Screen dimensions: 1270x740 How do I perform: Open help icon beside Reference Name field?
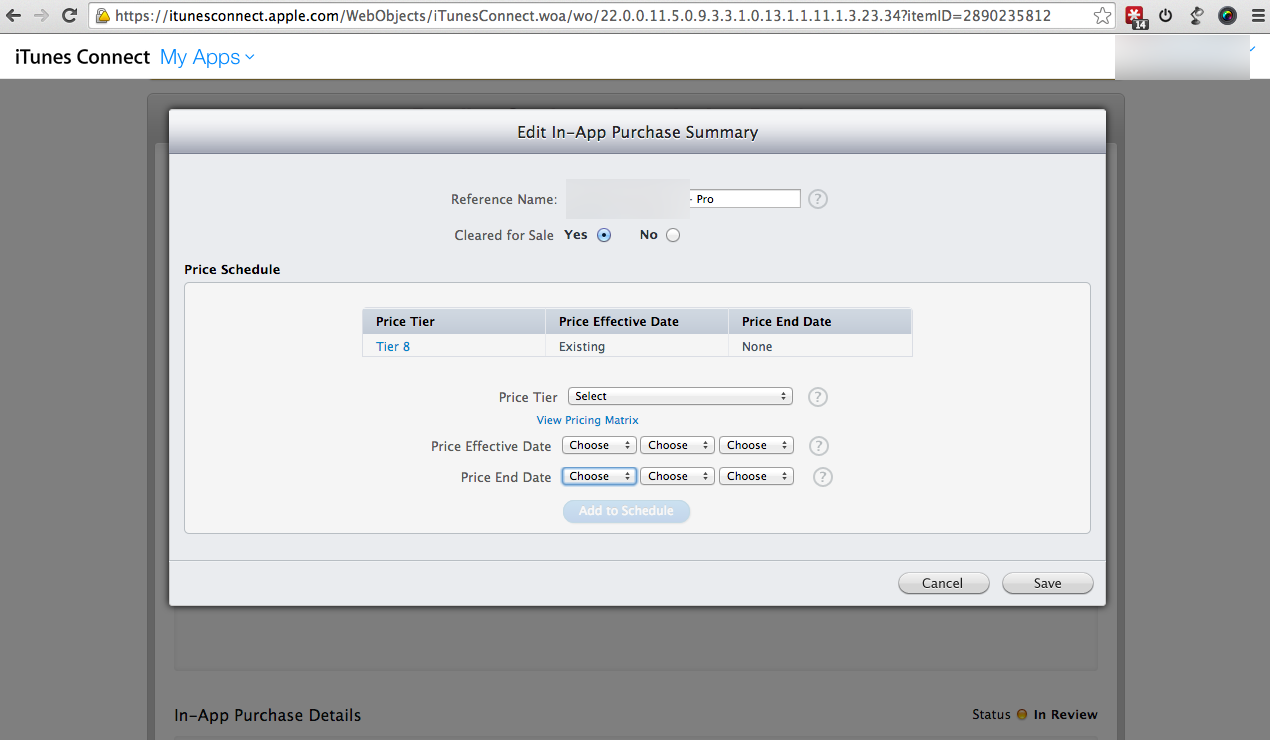point(818,199)
